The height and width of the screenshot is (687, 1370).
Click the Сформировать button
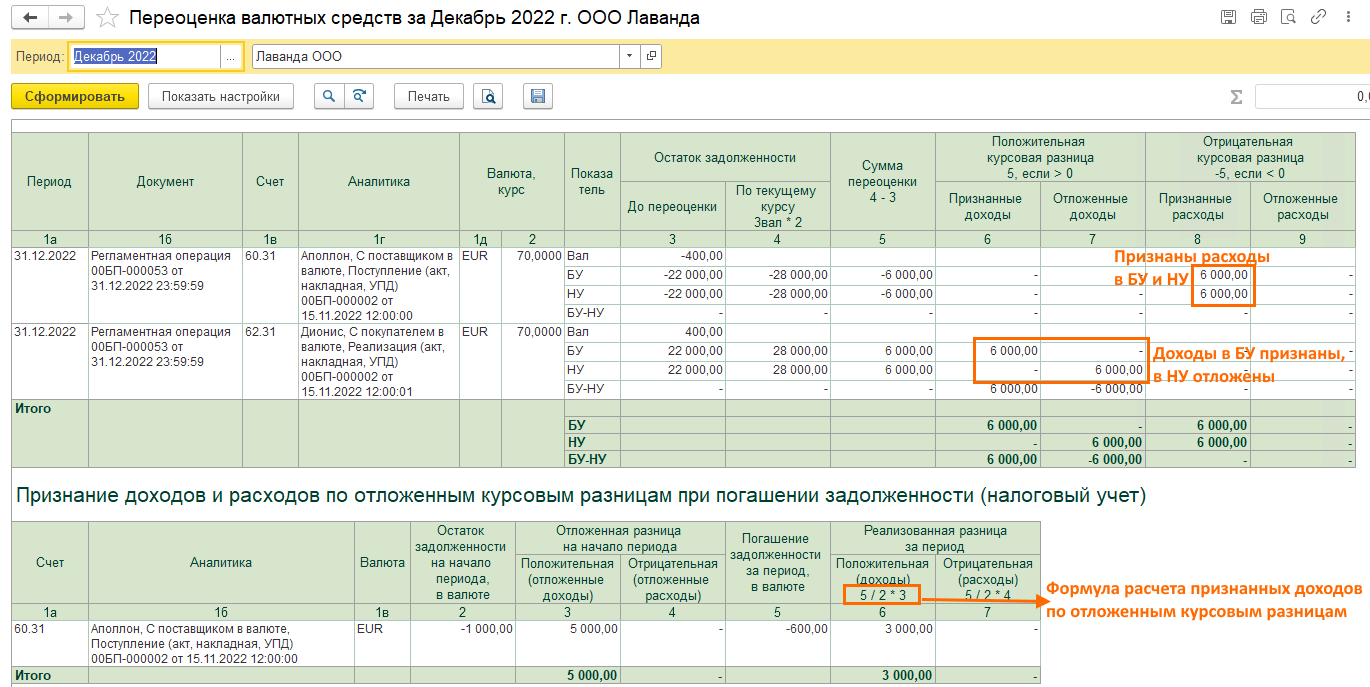(x=75, y=96)
